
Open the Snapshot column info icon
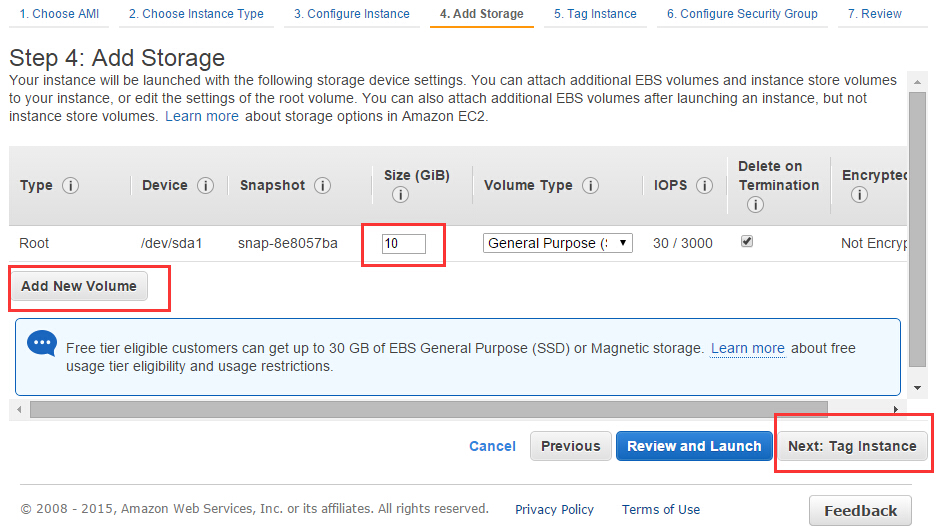(323, 186)
